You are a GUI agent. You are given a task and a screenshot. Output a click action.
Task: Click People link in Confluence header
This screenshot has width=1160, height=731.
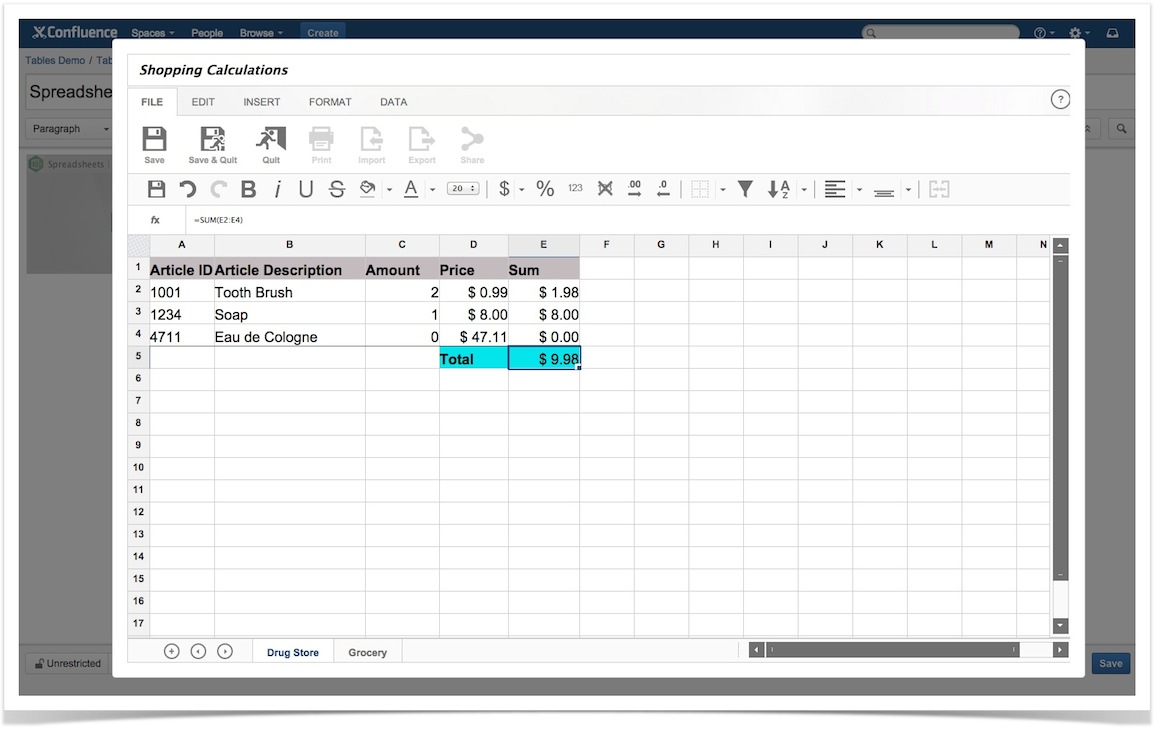coord(207,33)
